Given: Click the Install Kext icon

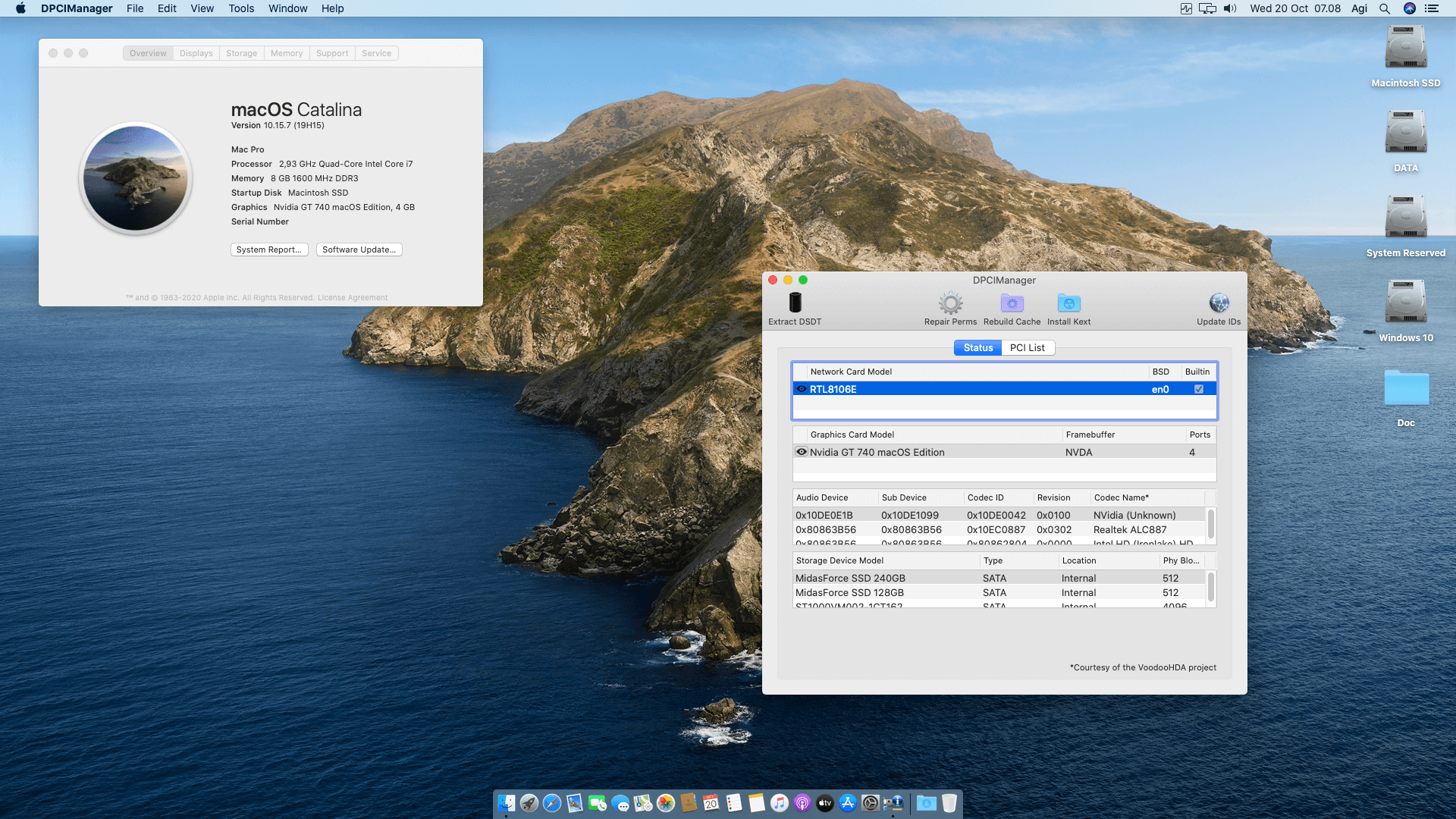Looking at the screenshot, I should (1068, 303).
